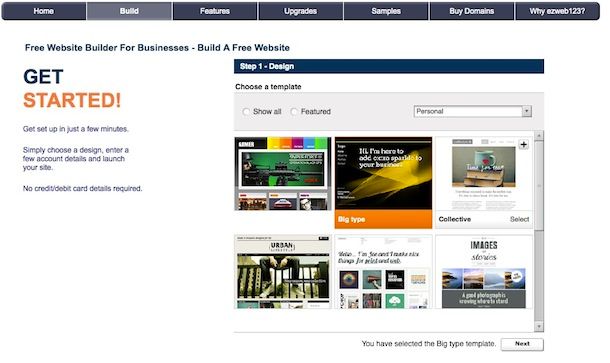Click template list scroll up arrow
The width and height of the screenshot is (610, 363).
coord(539,136)
